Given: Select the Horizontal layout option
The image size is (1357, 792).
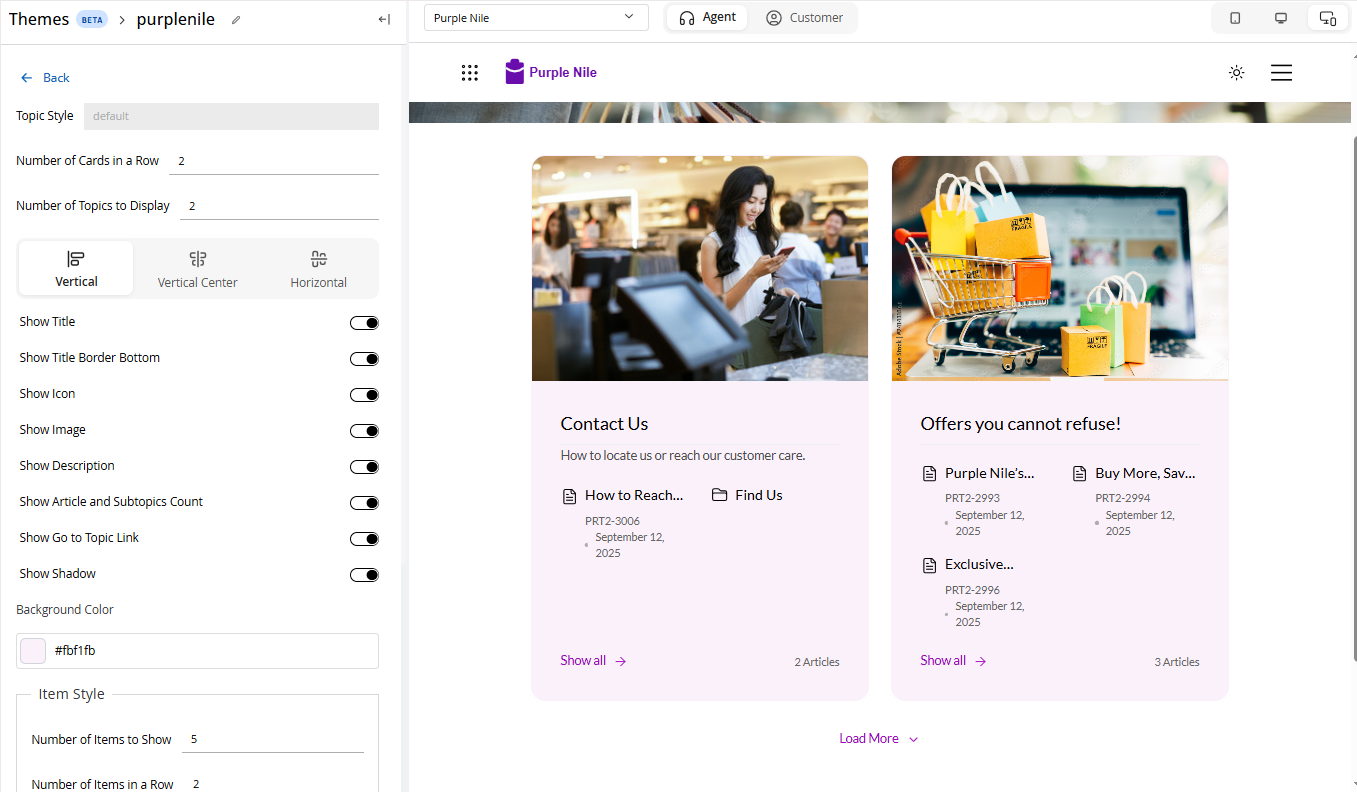Looking at the screenshot, I should click(318, 269).
